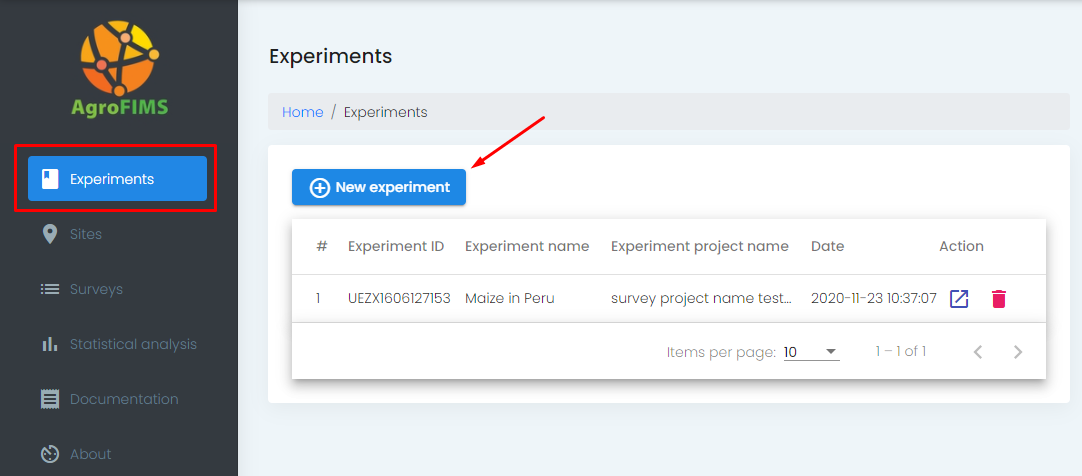Screen dimensions: 1082x476
Task: Open the Items per page dropdown
Action: tap(812, 353)
